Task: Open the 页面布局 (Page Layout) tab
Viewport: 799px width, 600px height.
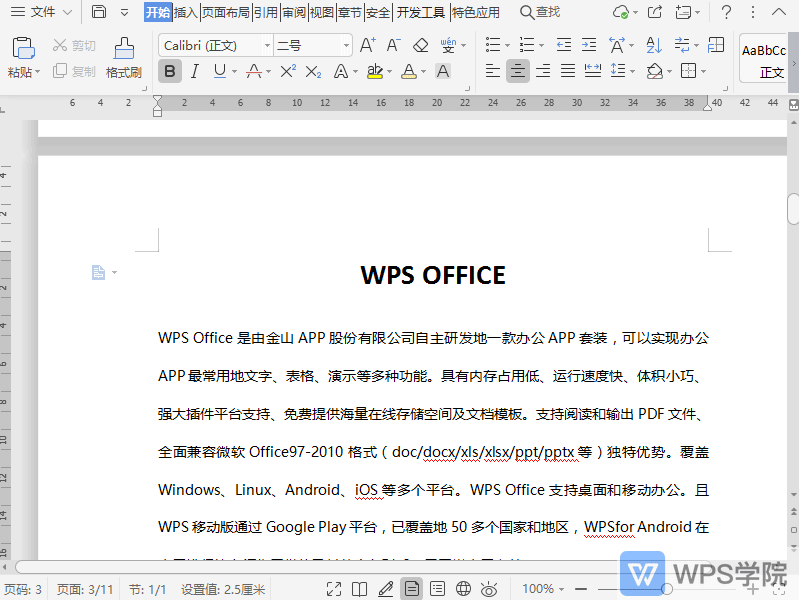Action: pyautogui.click(x=226, y=12)
